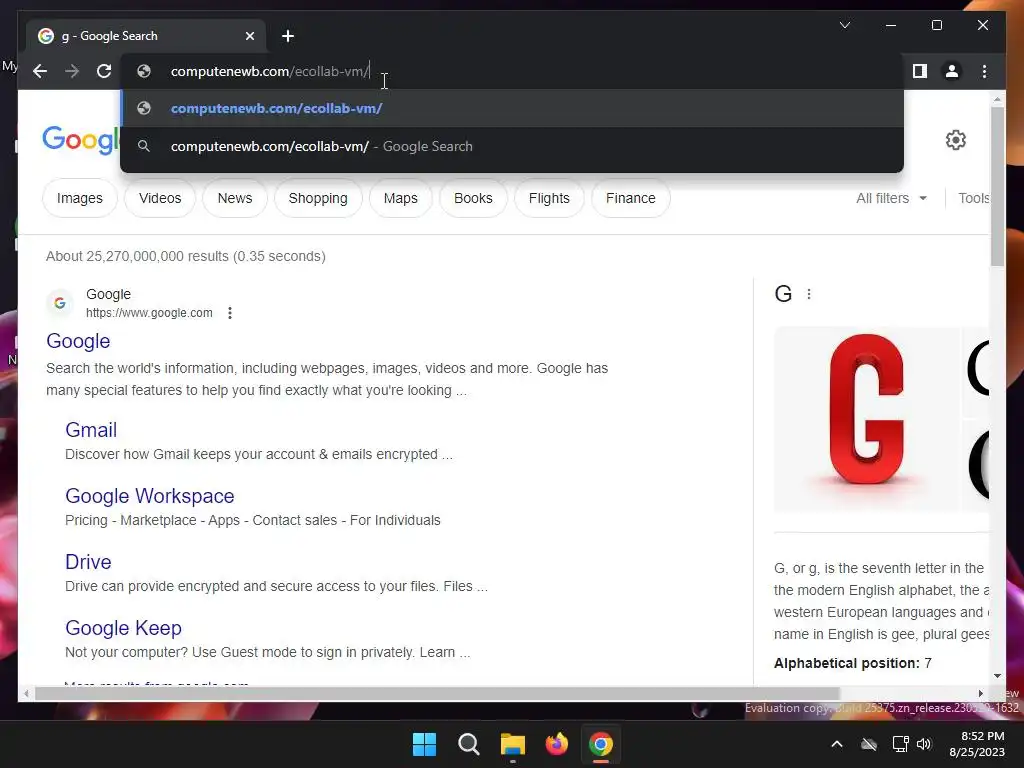Open Windows taskbar search
Image resolution: width=1024 pixels, height=768 pixels.
click(468, 744)
